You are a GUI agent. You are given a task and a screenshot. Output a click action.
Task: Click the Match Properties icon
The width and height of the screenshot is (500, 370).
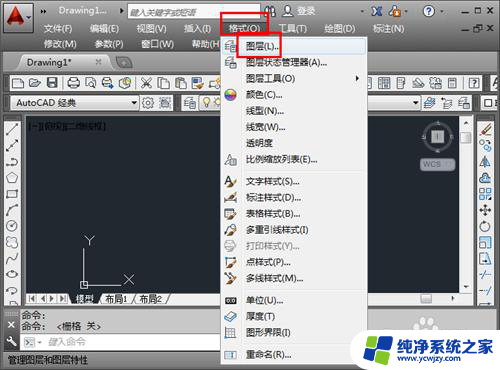(x=198, y=83)
